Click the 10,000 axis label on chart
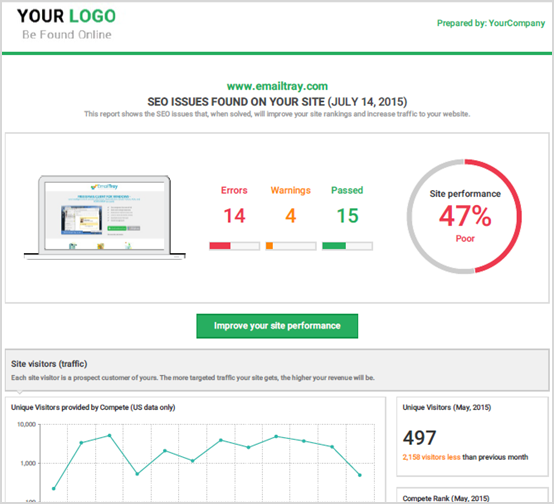Viewport: 554px width, 504px height. click(x=26, y=424)
